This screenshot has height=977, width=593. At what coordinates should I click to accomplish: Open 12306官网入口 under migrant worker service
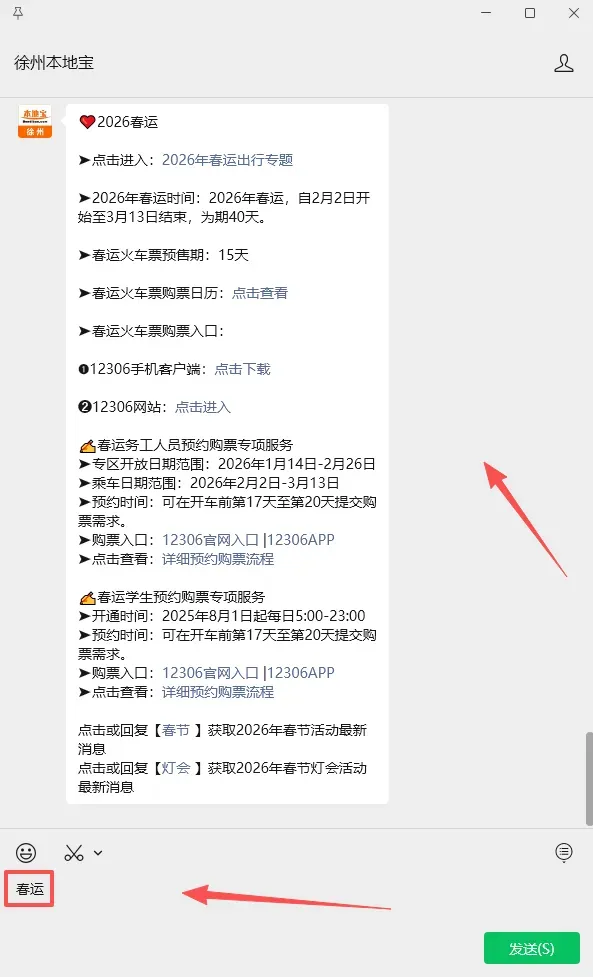point(210,540)
